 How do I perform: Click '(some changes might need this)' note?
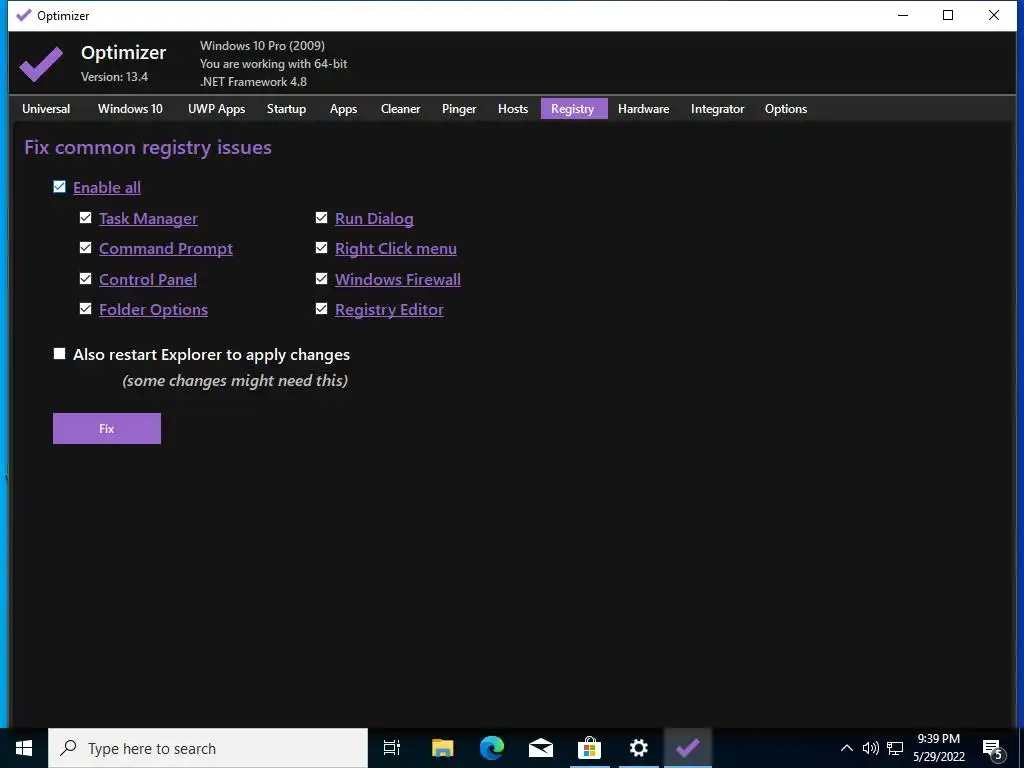point(235,381)
